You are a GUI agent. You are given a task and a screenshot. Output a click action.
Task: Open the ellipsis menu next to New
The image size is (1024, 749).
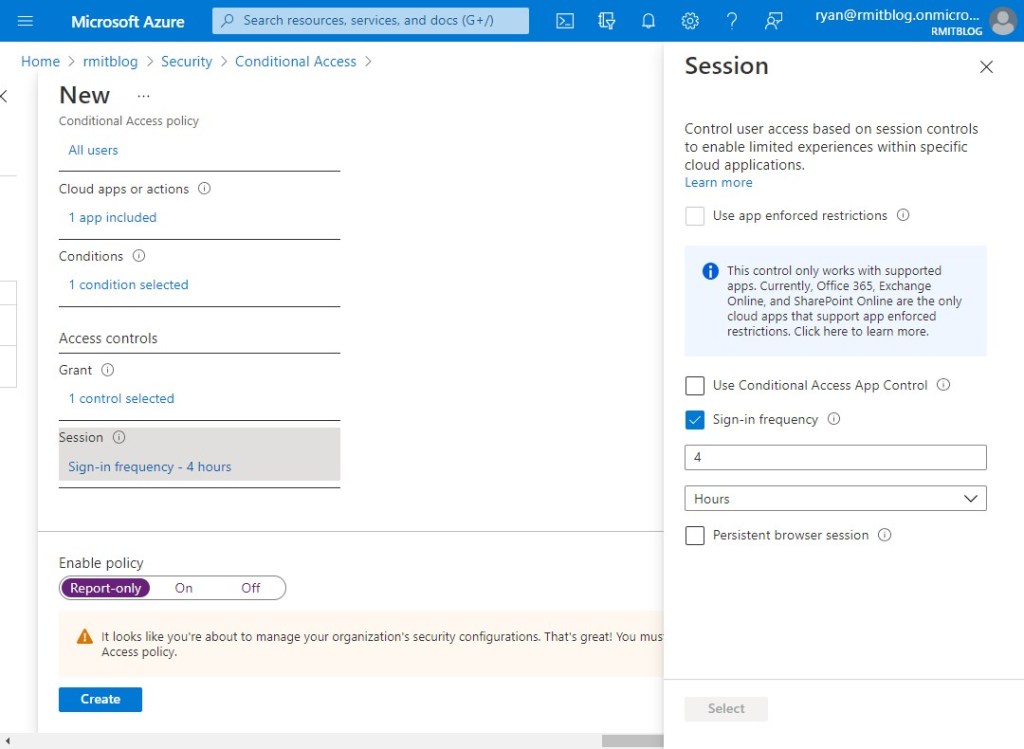144,96
